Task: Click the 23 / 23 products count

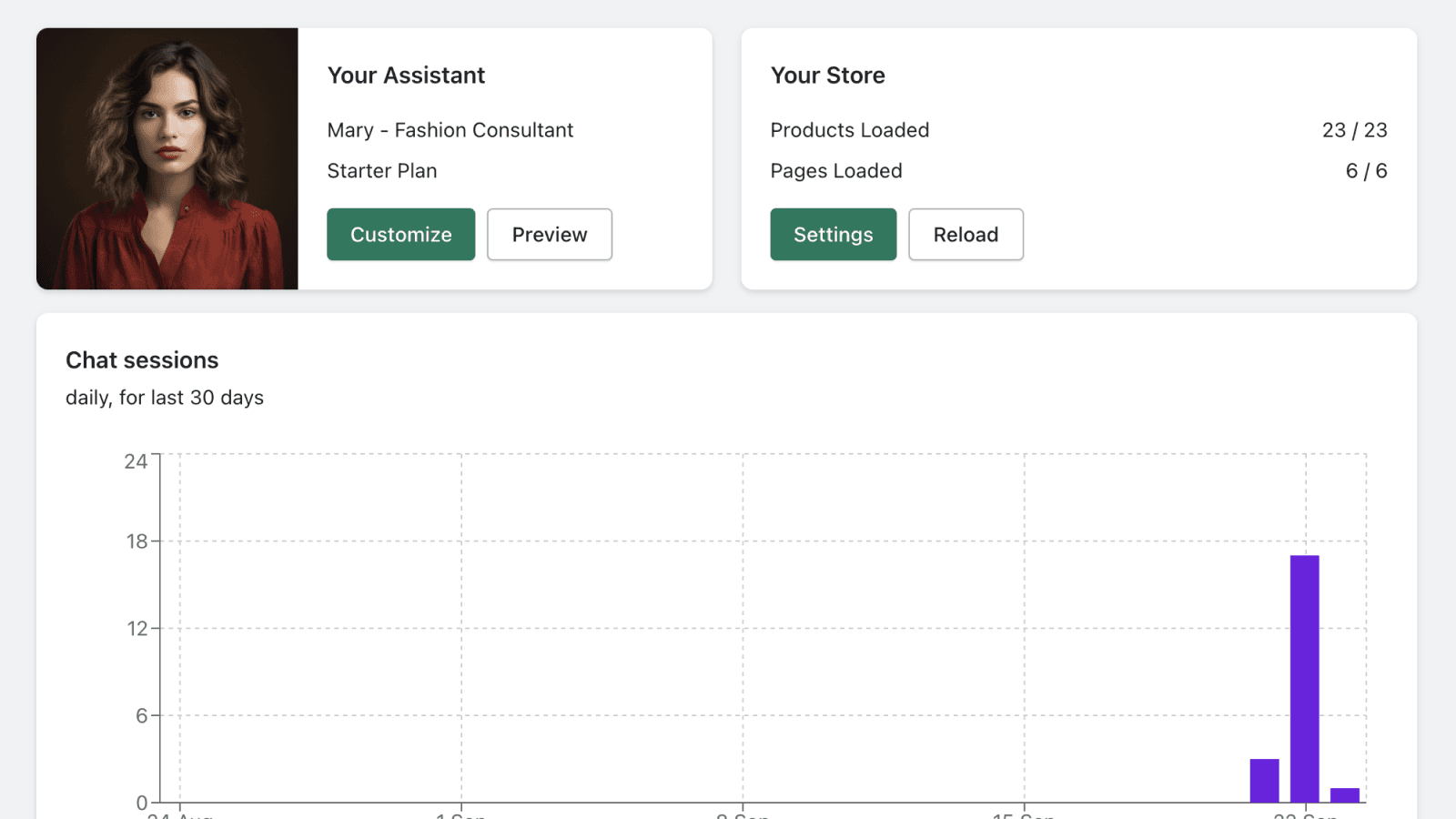Action: 1354,130
